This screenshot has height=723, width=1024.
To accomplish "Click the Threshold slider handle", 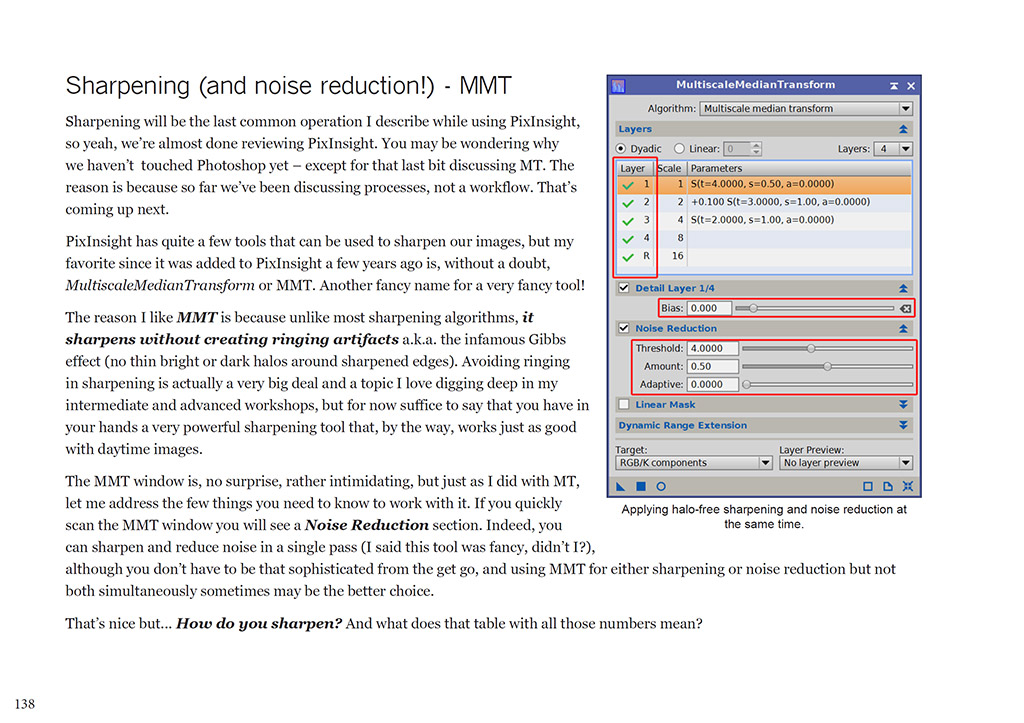I will (x=811, y=348).
